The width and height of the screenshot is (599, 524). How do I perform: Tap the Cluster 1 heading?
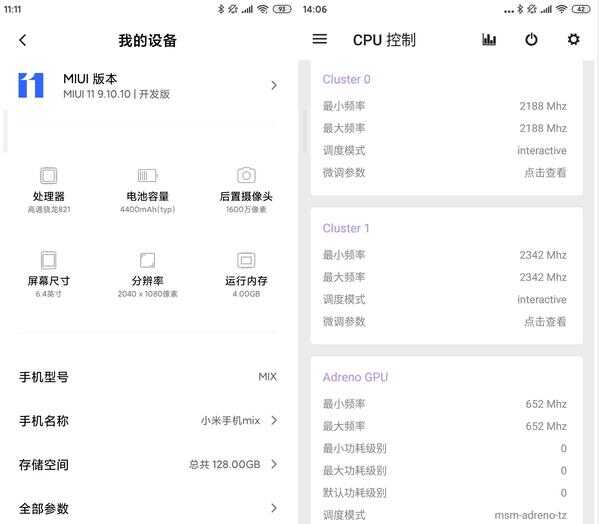click(x=346, y=228)
